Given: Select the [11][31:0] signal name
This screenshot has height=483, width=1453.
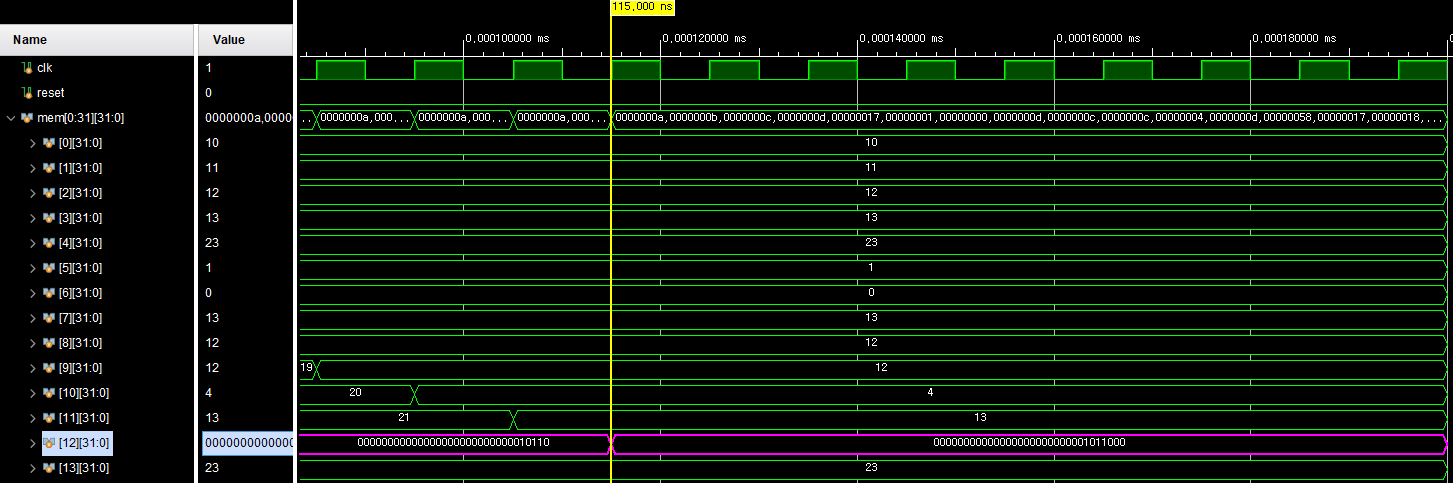Looking at the screenshot, I should pos(84,418).
